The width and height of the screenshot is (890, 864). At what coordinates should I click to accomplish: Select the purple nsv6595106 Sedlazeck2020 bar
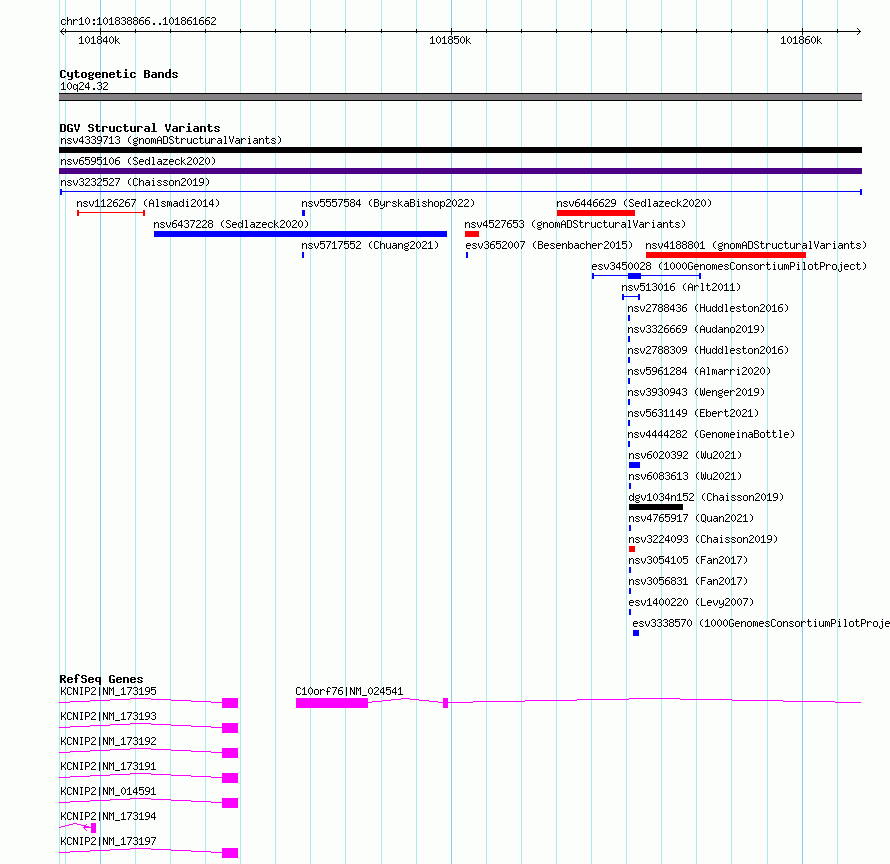[460, 171]
